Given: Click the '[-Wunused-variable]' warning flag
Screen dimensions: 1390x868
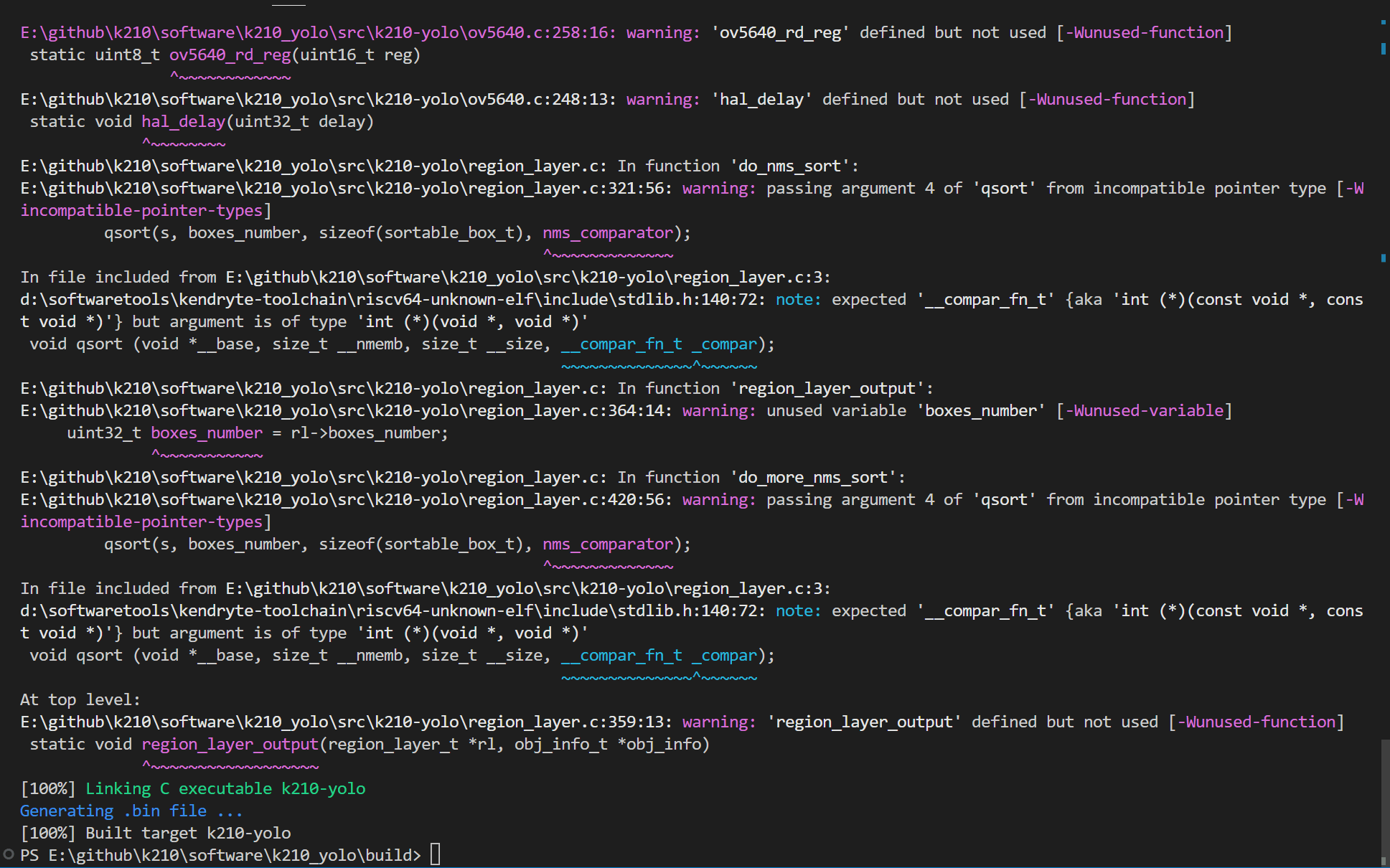Looking at the screenshot, I should 1144,411.
